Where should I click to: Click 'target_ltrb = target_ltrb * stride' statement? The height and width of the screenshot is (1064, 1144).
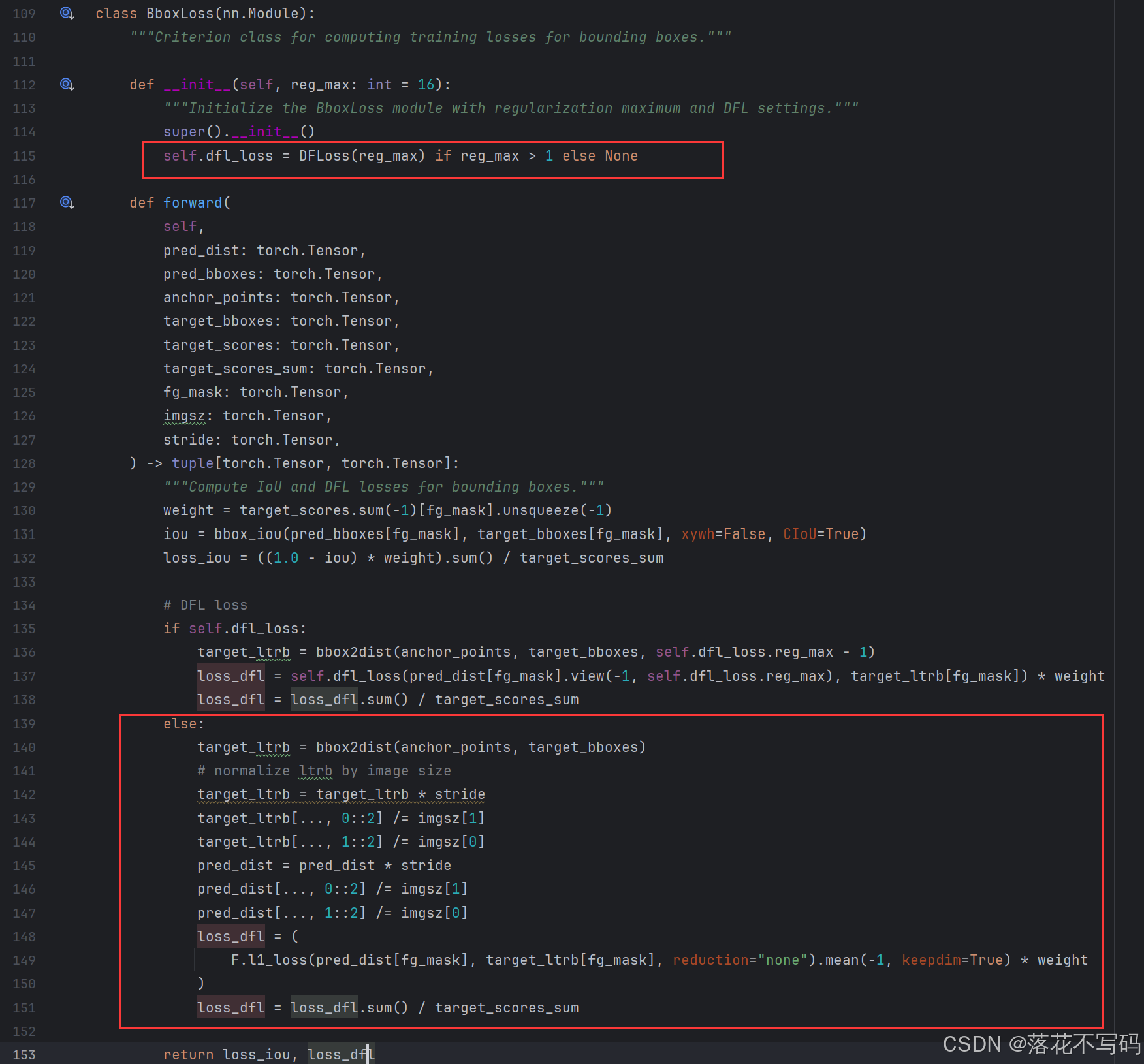click(x=341, y=794)
